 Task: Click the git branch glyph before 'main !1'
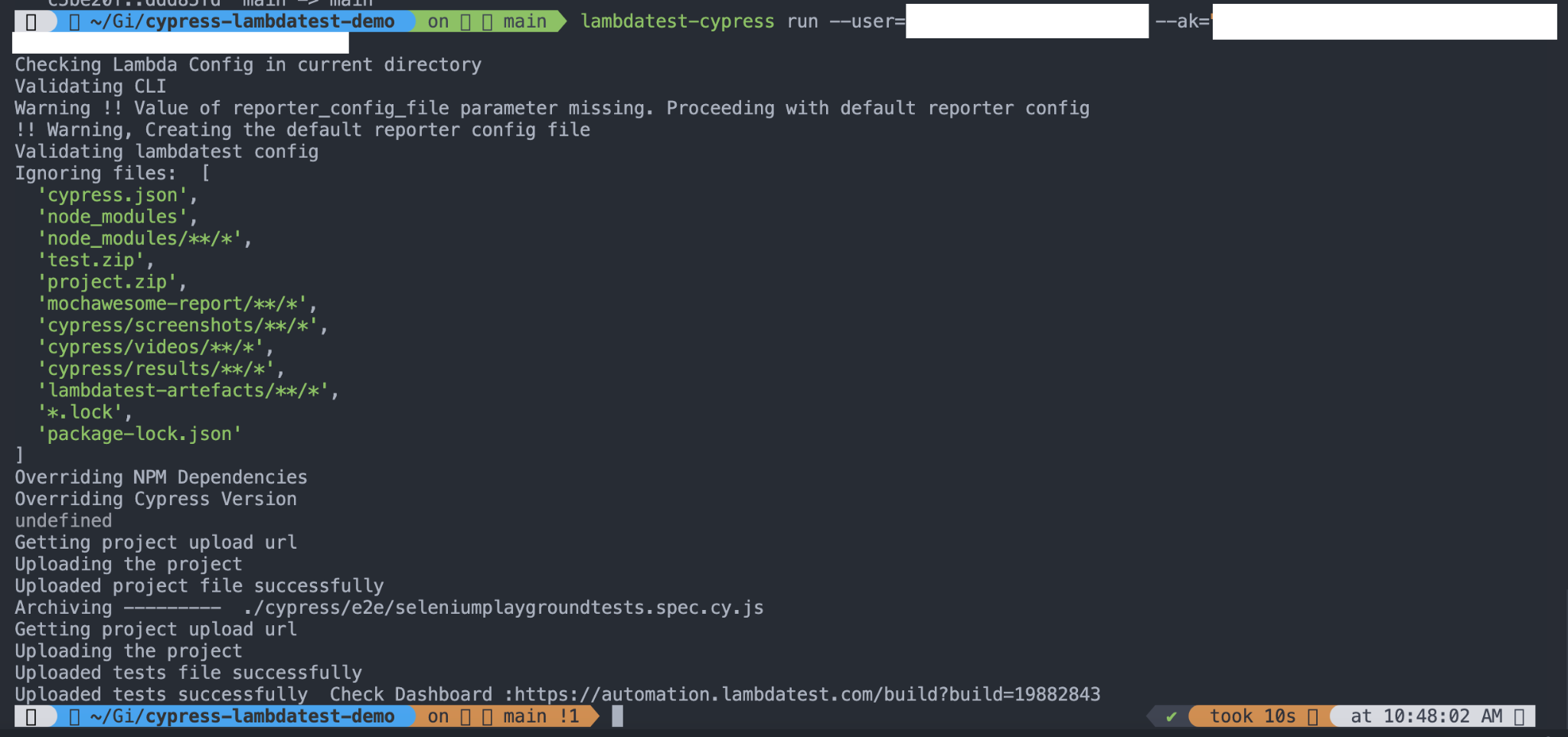(487, 716)
